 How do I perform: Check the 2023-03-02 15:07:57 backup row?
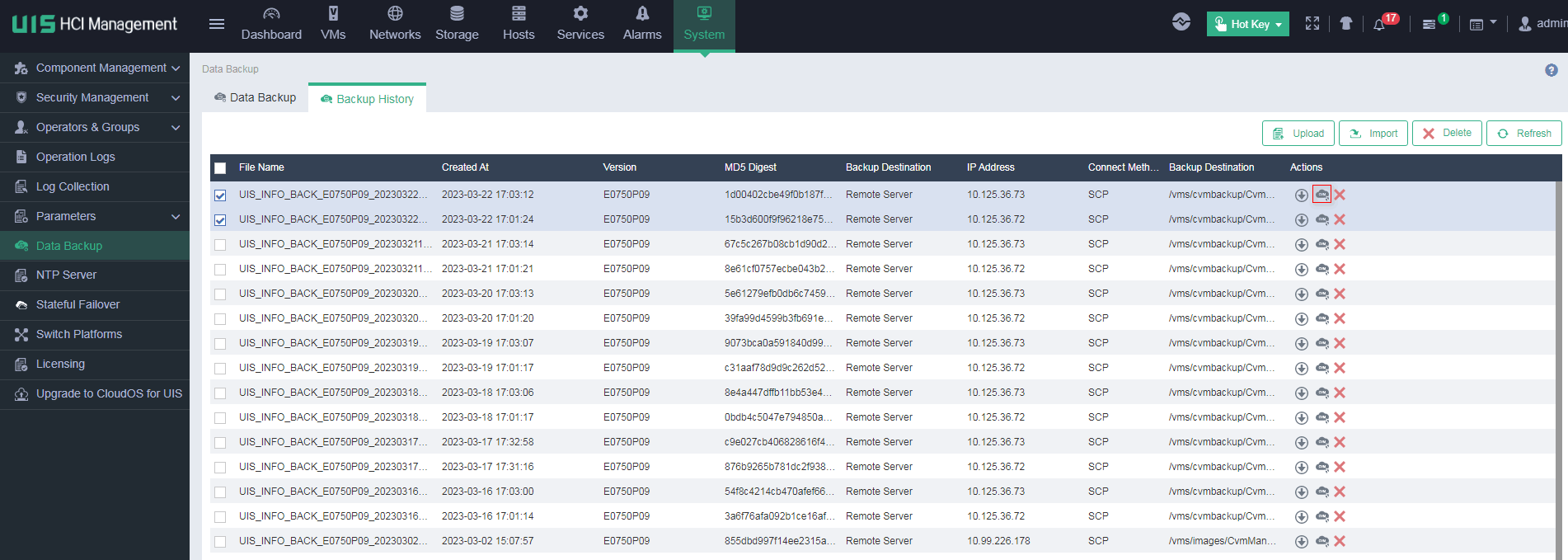tap(220, 542)
